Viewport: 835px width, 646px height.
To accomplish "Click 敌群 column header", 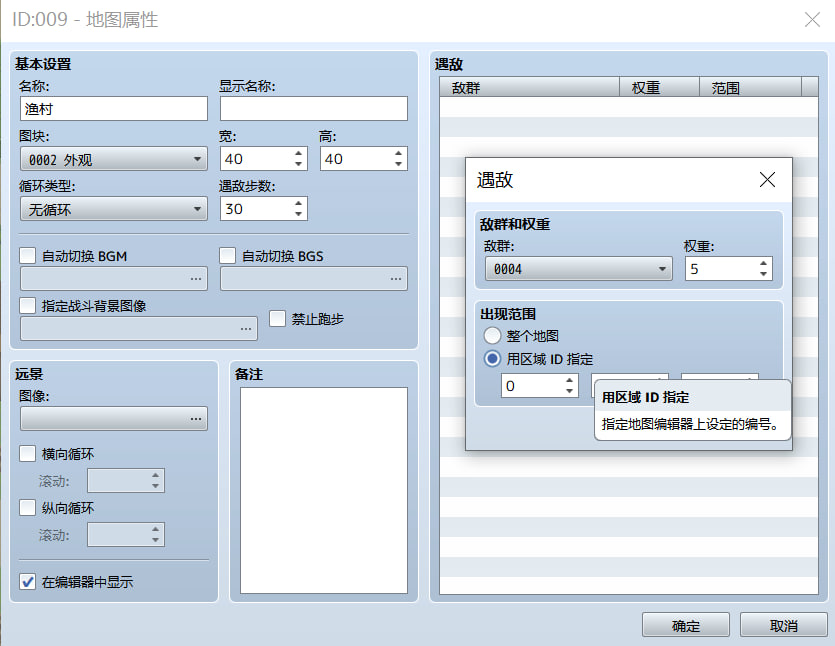I will tap(529, 87).
